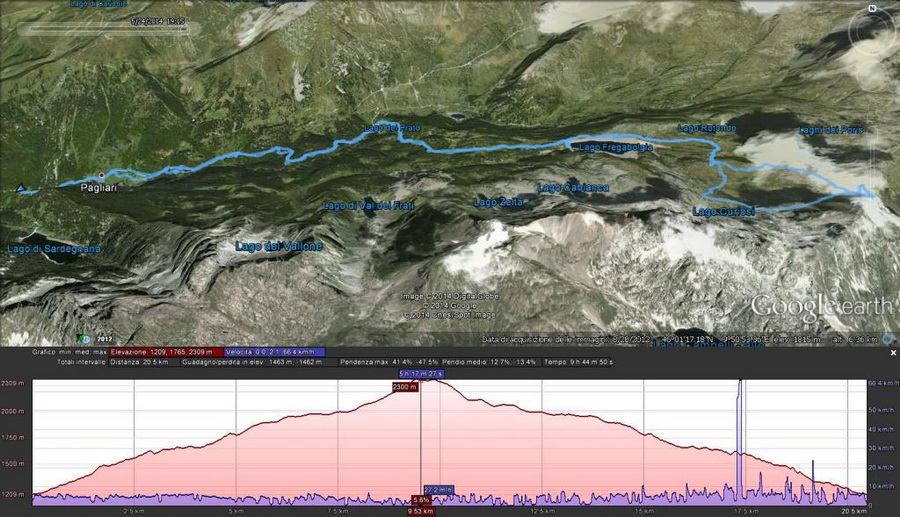The image size is (900, 517).
Task: Click the 5.6% slope marker tag
Action: click(421, 500)
